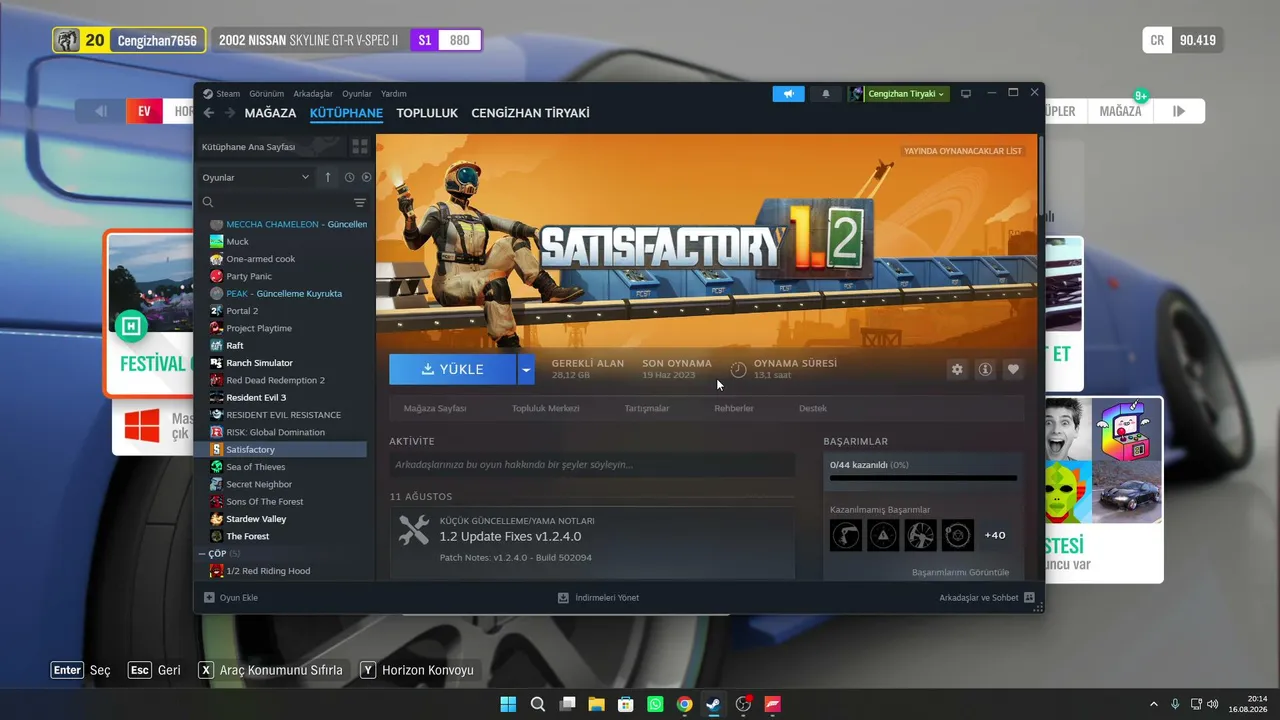Click the 1.2 Update Fixes wrench icon
Viewport: 1280px width, 720px height.
tap(414, 530)
